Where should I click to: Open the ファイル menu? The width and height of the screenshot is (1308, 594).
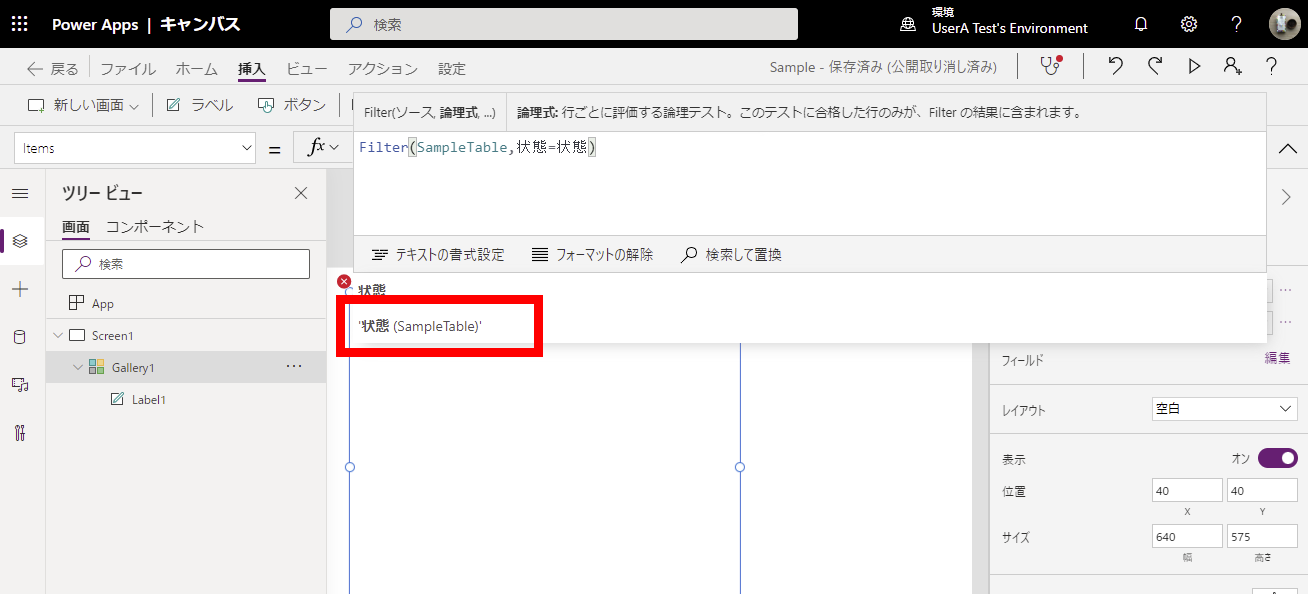tap(127, 69)
